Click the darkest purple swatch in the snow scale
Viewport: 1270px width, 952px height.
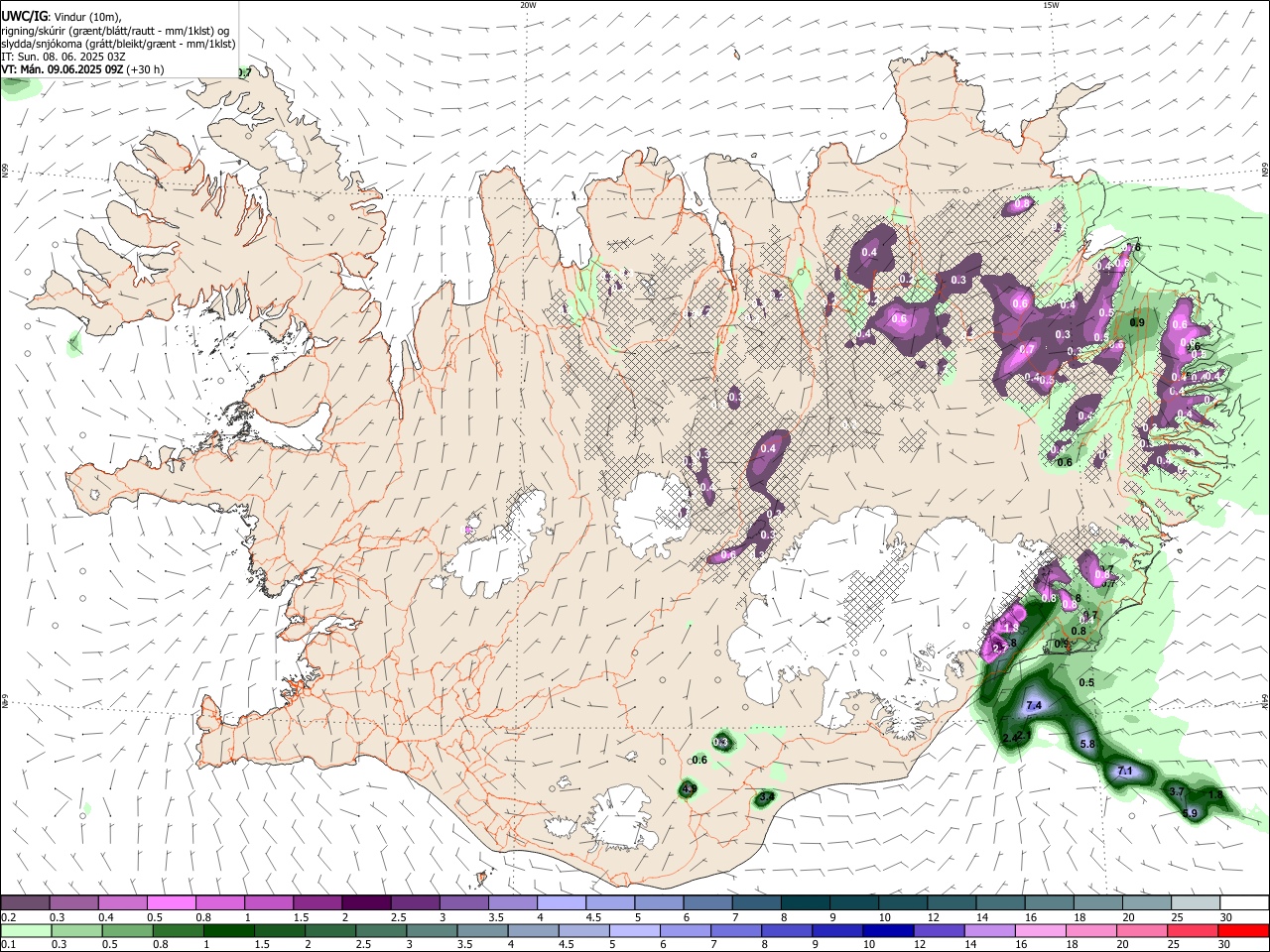click(x=365, y=903)
